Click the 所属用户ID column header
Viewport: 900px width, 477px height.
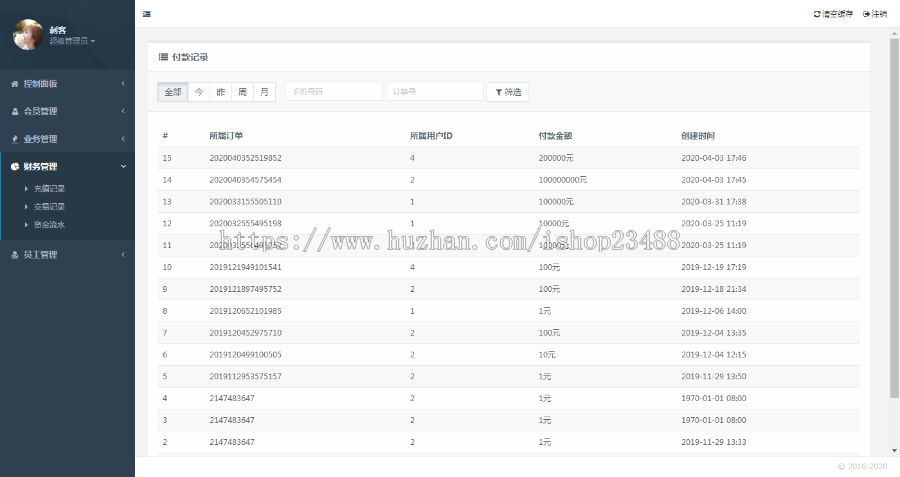(431, 136)
